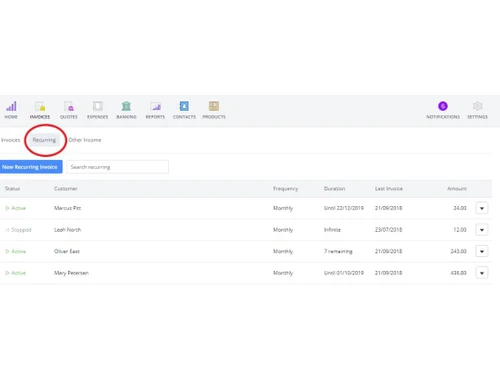Sort by the Frequency column header
Image resolution: width=500 pixels, height=375 pixels.
(286, 189)
